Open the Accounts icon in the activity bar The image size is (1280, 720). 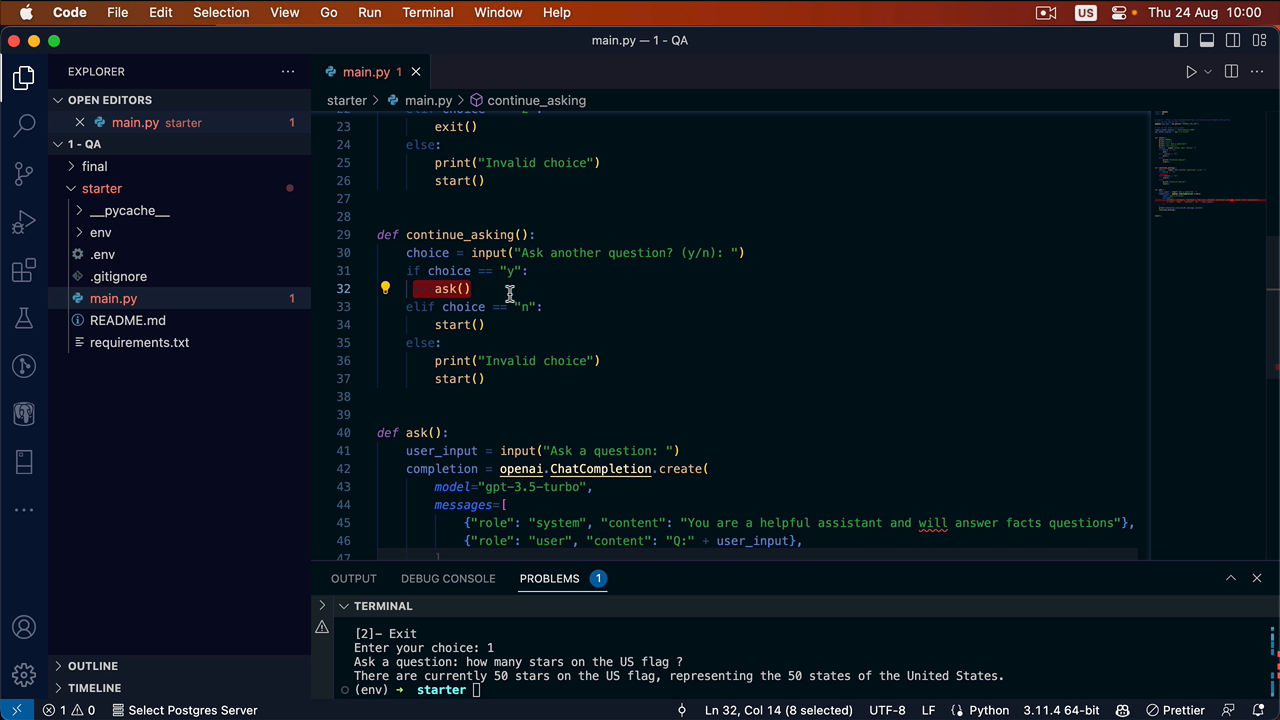pyautogui.click(x=23, y=627)
